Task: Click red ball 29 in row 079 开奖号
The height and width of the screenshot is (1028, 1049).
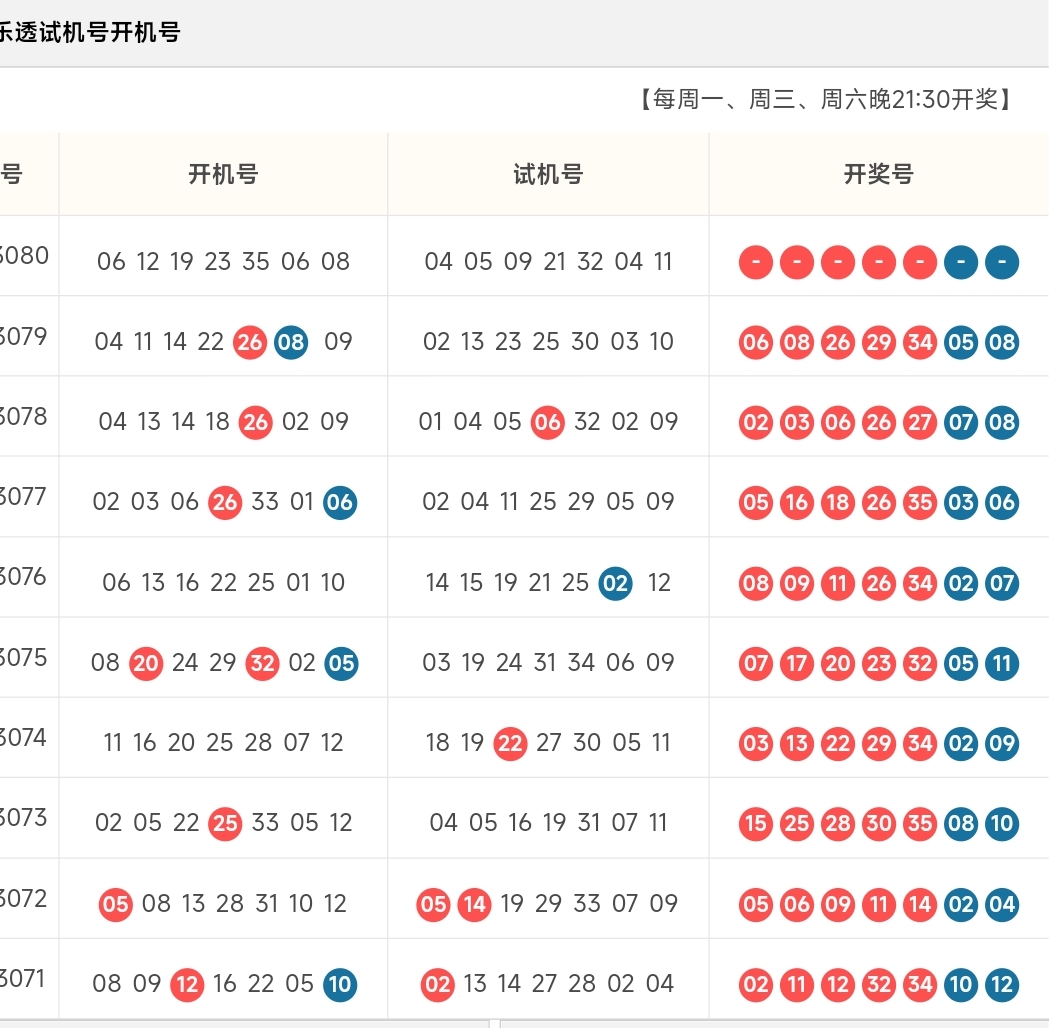Action: (x=878, y=342)
